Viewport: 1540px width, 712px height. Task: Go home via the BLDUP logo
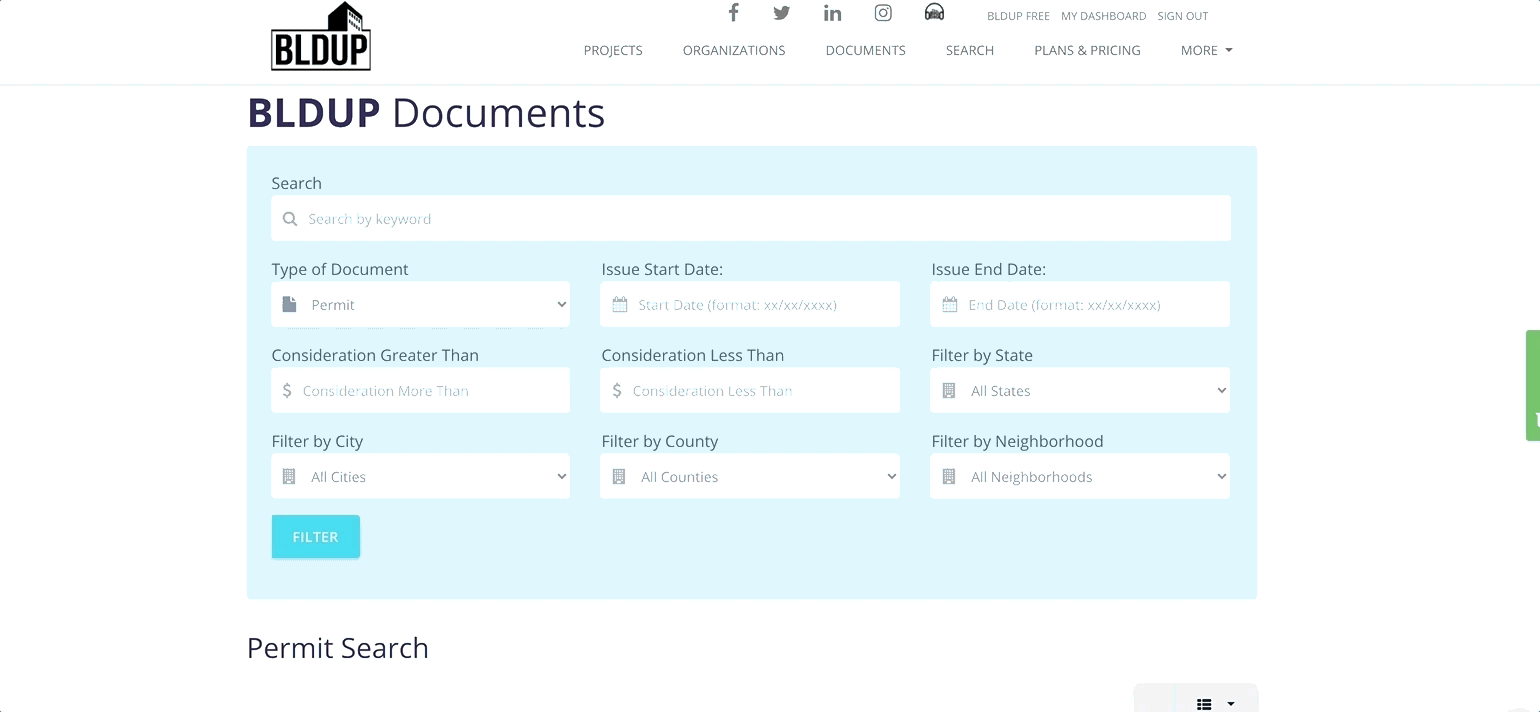321,37
